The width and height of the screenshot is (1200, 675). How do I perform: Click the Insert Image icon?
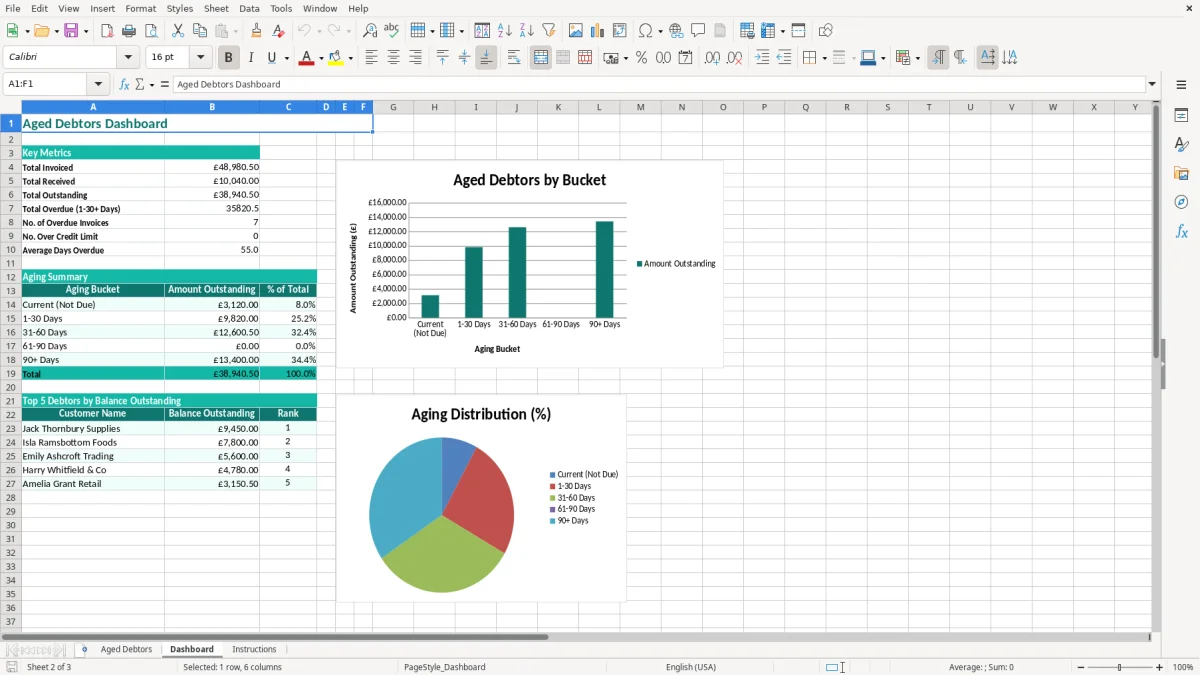tap(576, 31)
